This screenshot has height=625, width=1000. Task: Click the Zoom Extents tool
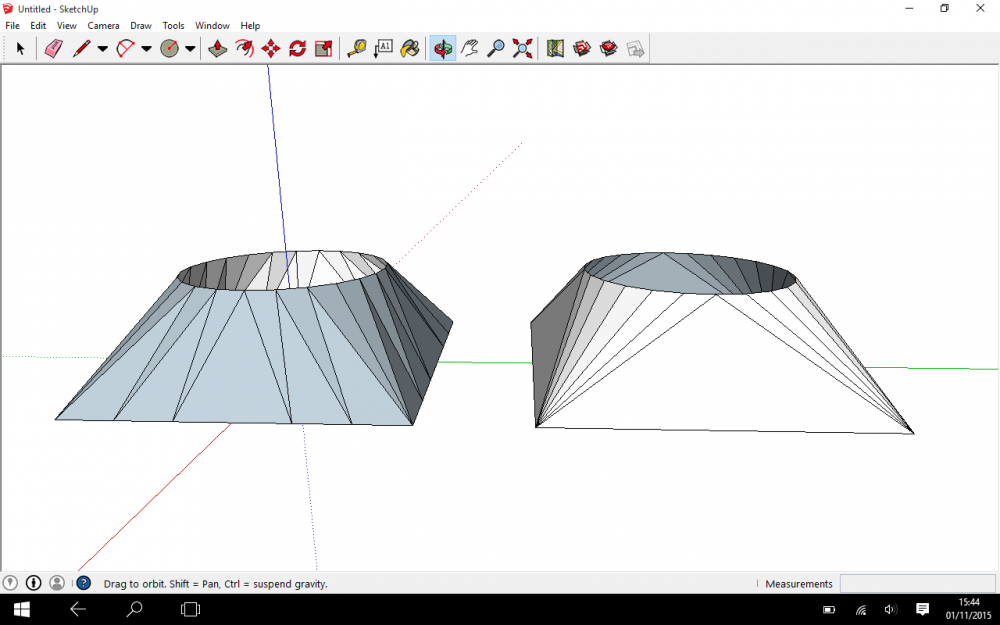522,48
